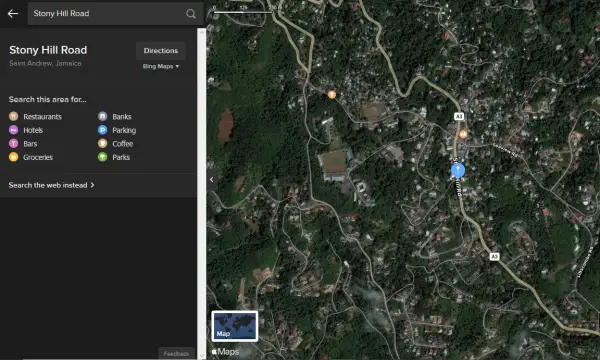Image resolution: width=600 pixels, height=360 pixels.
Task: Click the Maps logo at the map's bottom
Action: pyautogui.click(x=225, y=352)
